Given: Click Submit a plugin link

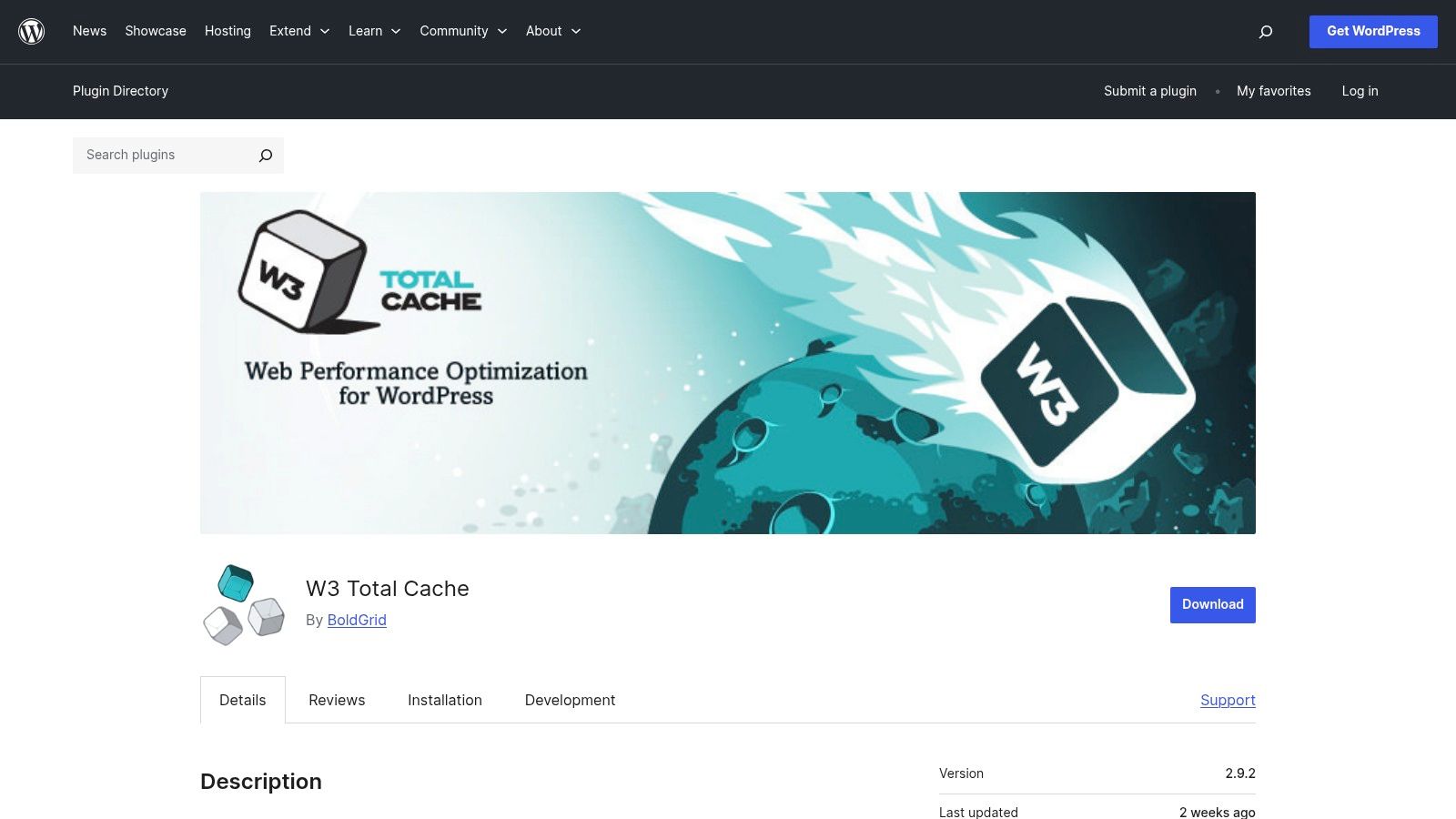Looking at the screenshot, I should (1150, 91).
